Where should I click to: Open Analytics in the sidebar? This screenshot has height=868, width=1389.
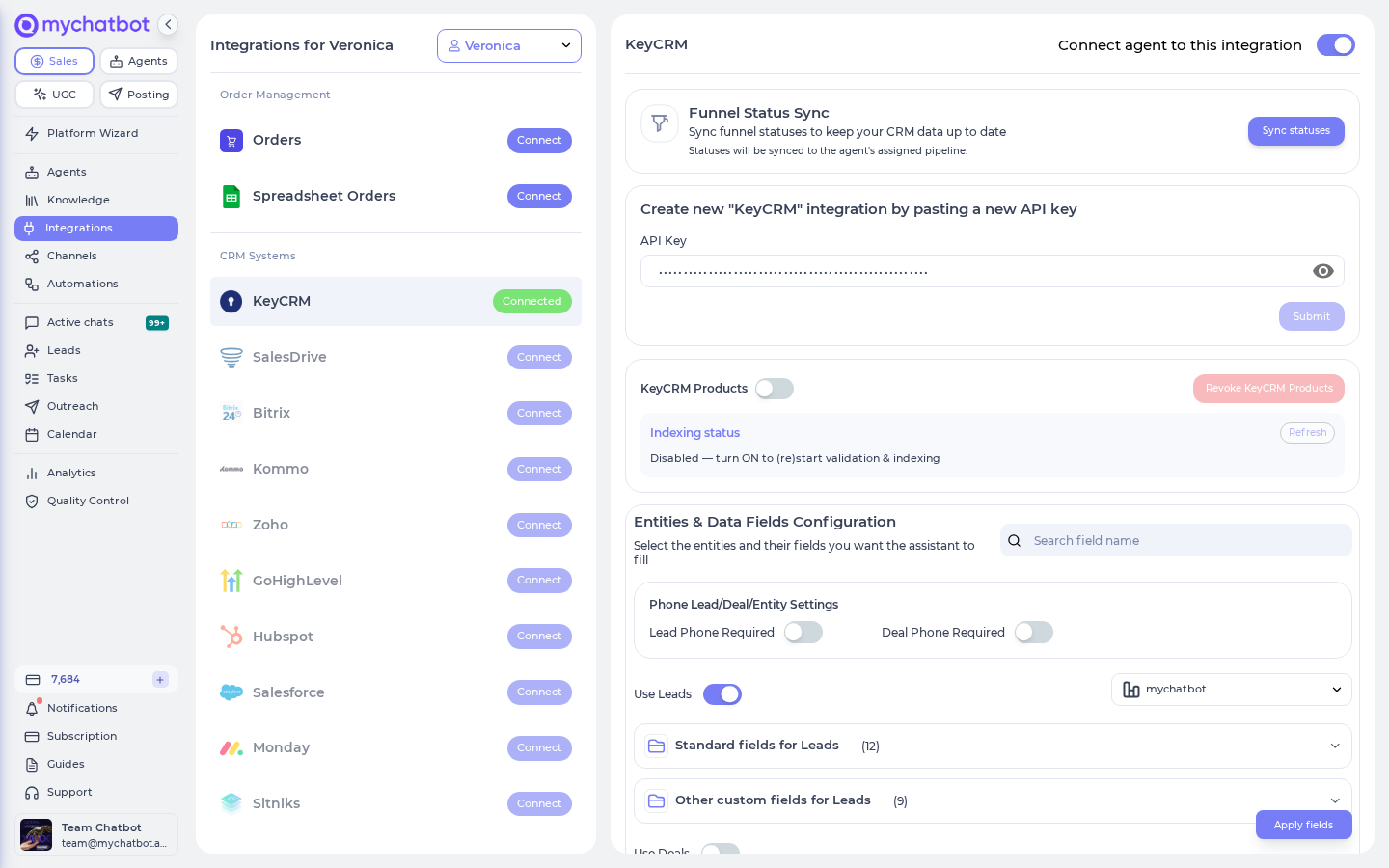tap(96, 474)
